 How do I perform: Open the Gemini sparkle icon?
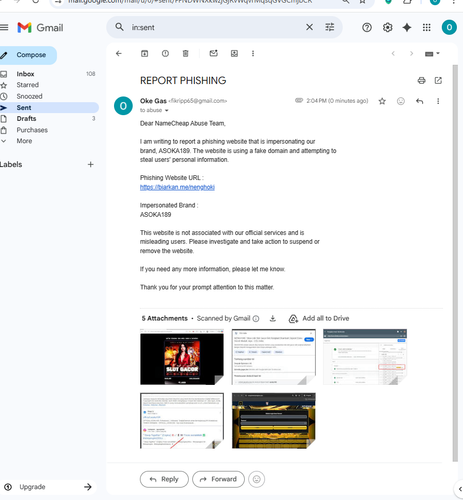407,27
